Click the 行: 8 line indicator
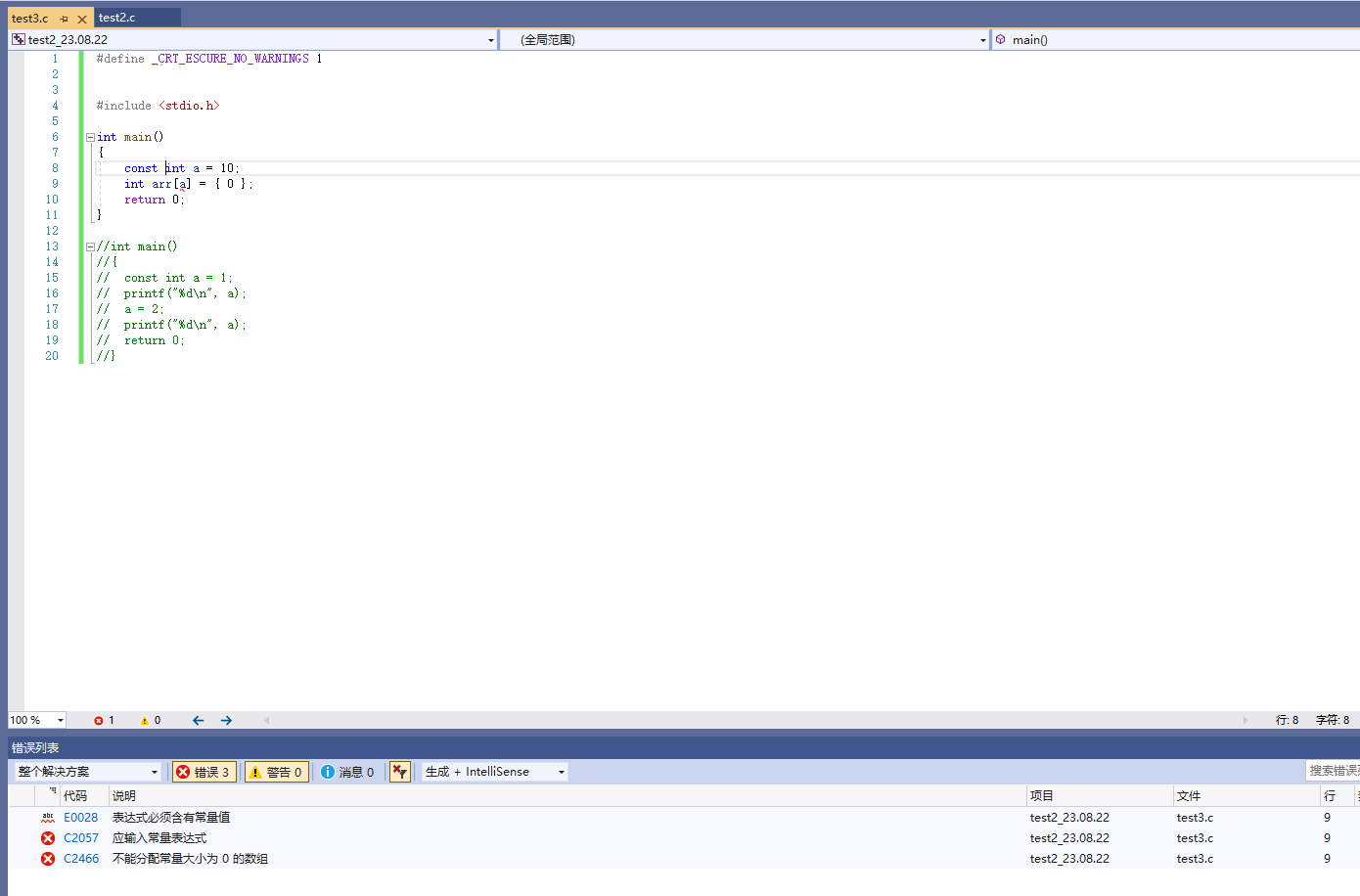The image size is (1360, 896). tap(1287, 720)
